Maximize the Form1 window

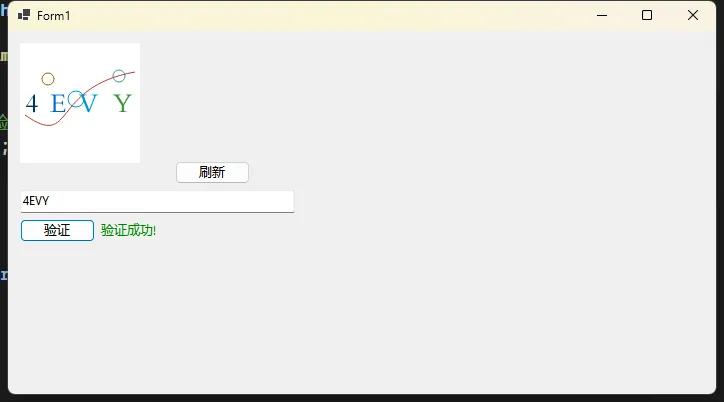pyautogui.click(x=647, y=15)
